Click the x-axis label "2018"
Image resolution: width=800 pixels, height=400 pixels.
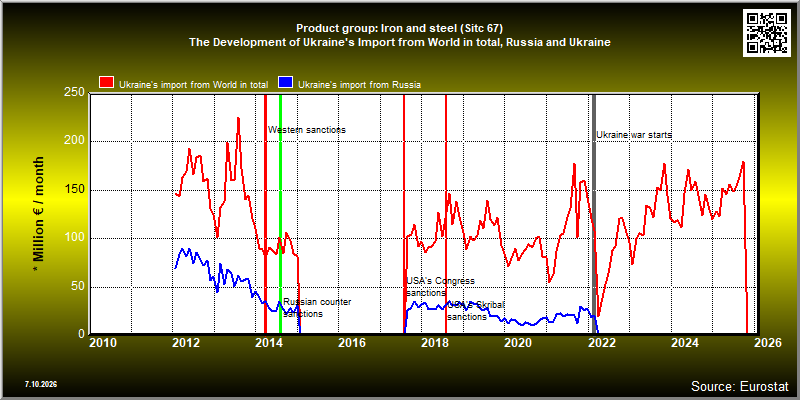tap(435, 343)
